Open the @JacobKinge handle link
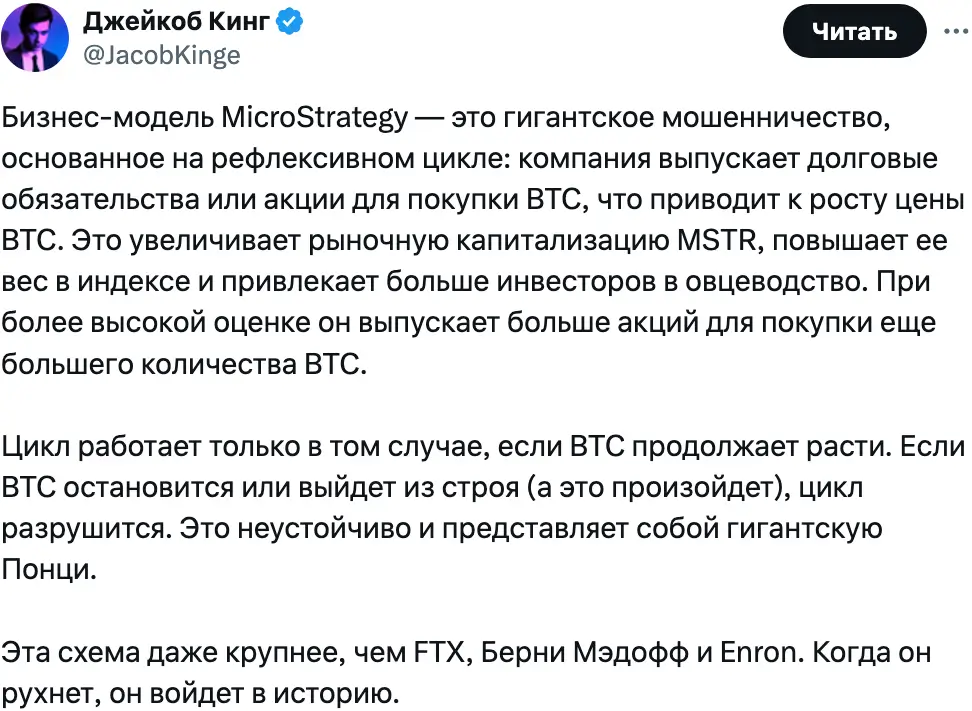Image resolution: width=972 pixels, height=711 pixels. (158, 55)
